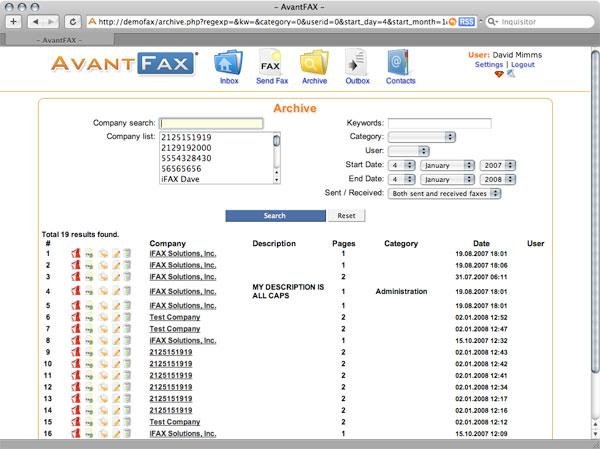Screen dimensions: 600x449
Task: Open the Start Date day dropdown
Action: point(401,165)
